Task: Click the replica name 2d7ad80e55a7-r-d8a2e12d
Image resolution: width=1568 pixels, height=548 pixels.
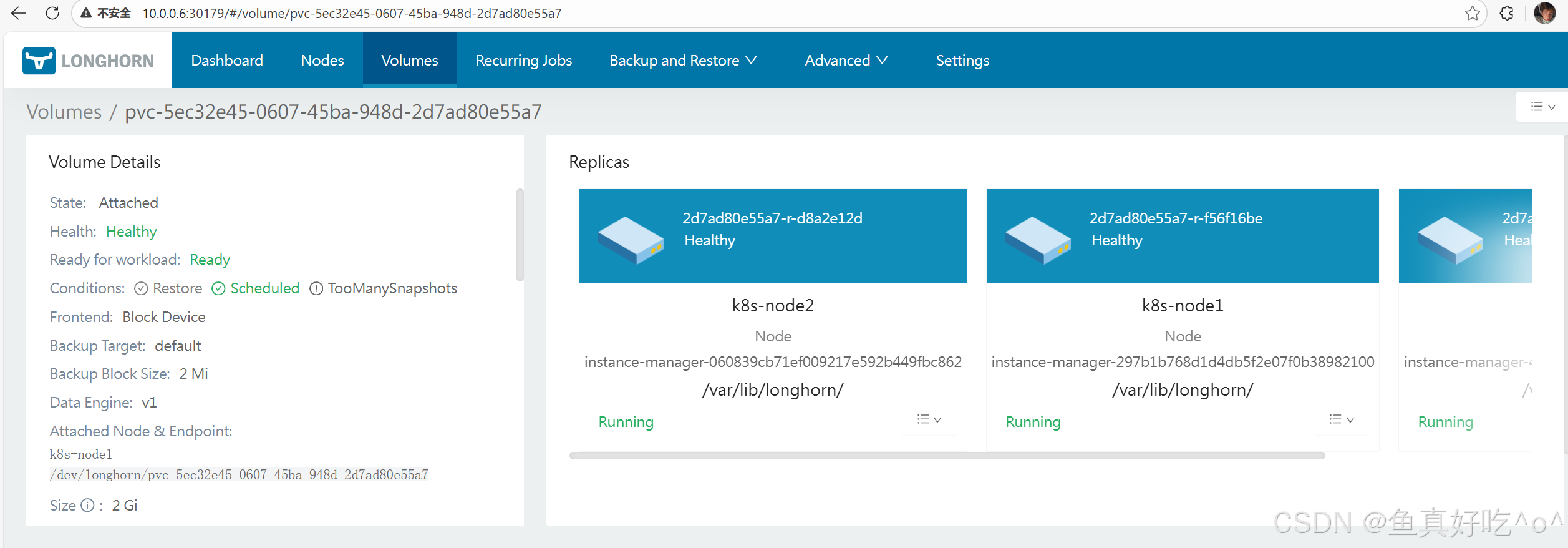Action: (x=772, y=218)
